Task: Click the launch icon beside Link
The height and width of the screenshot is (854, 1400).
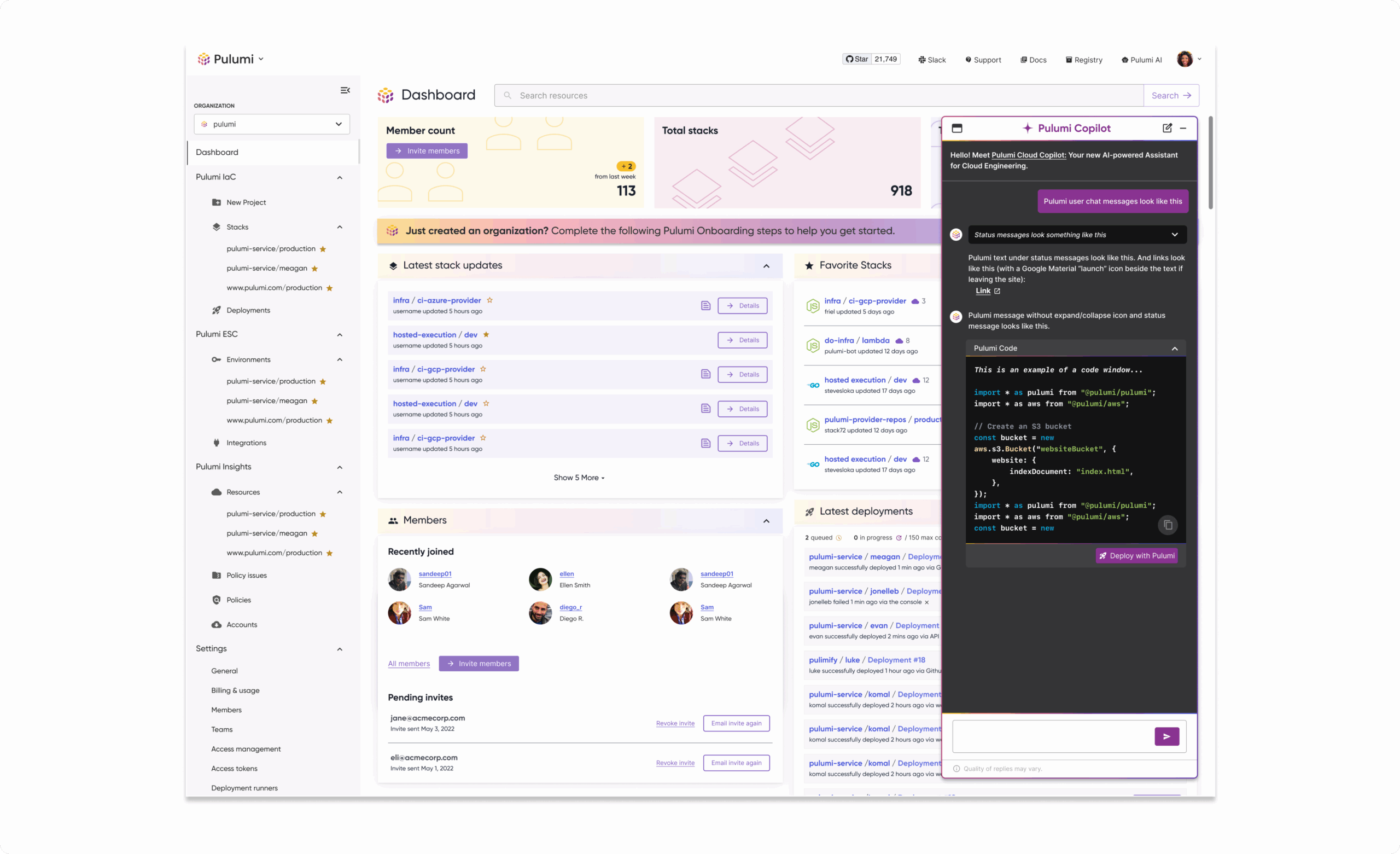Action: pos(997,291)
